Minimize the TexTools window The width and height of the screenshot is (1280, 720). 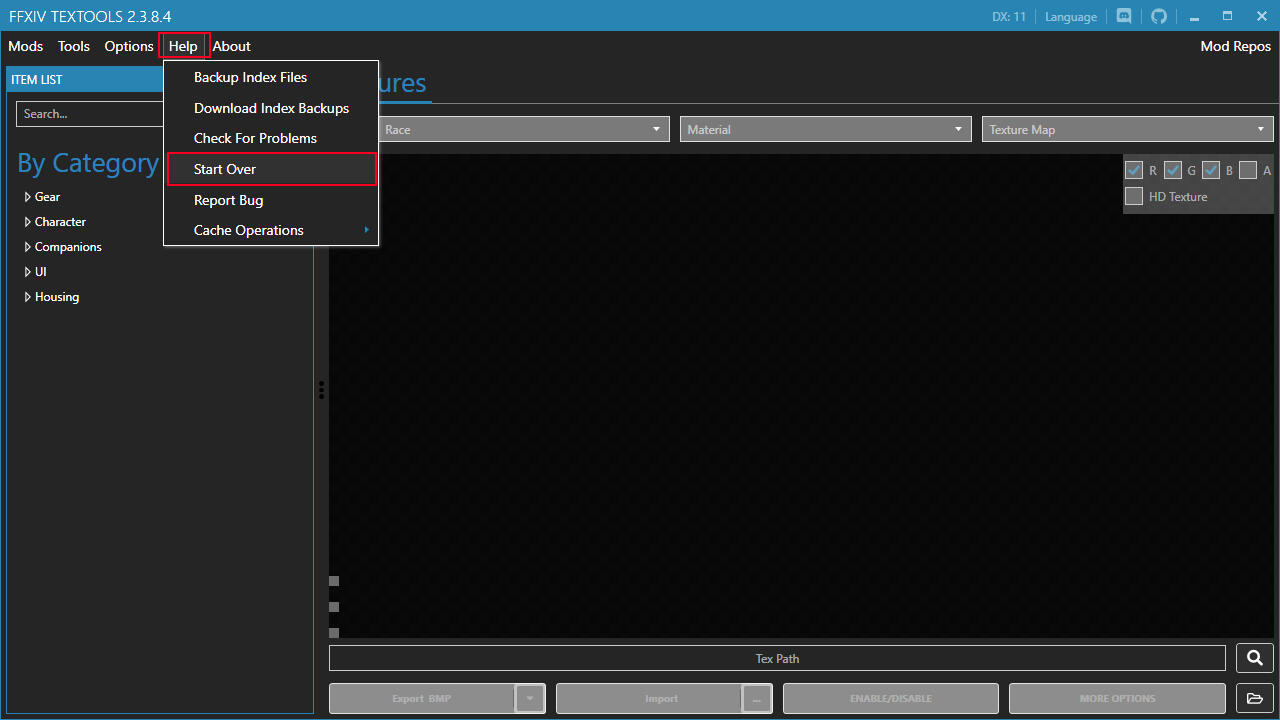click(x=1194, y=16)
